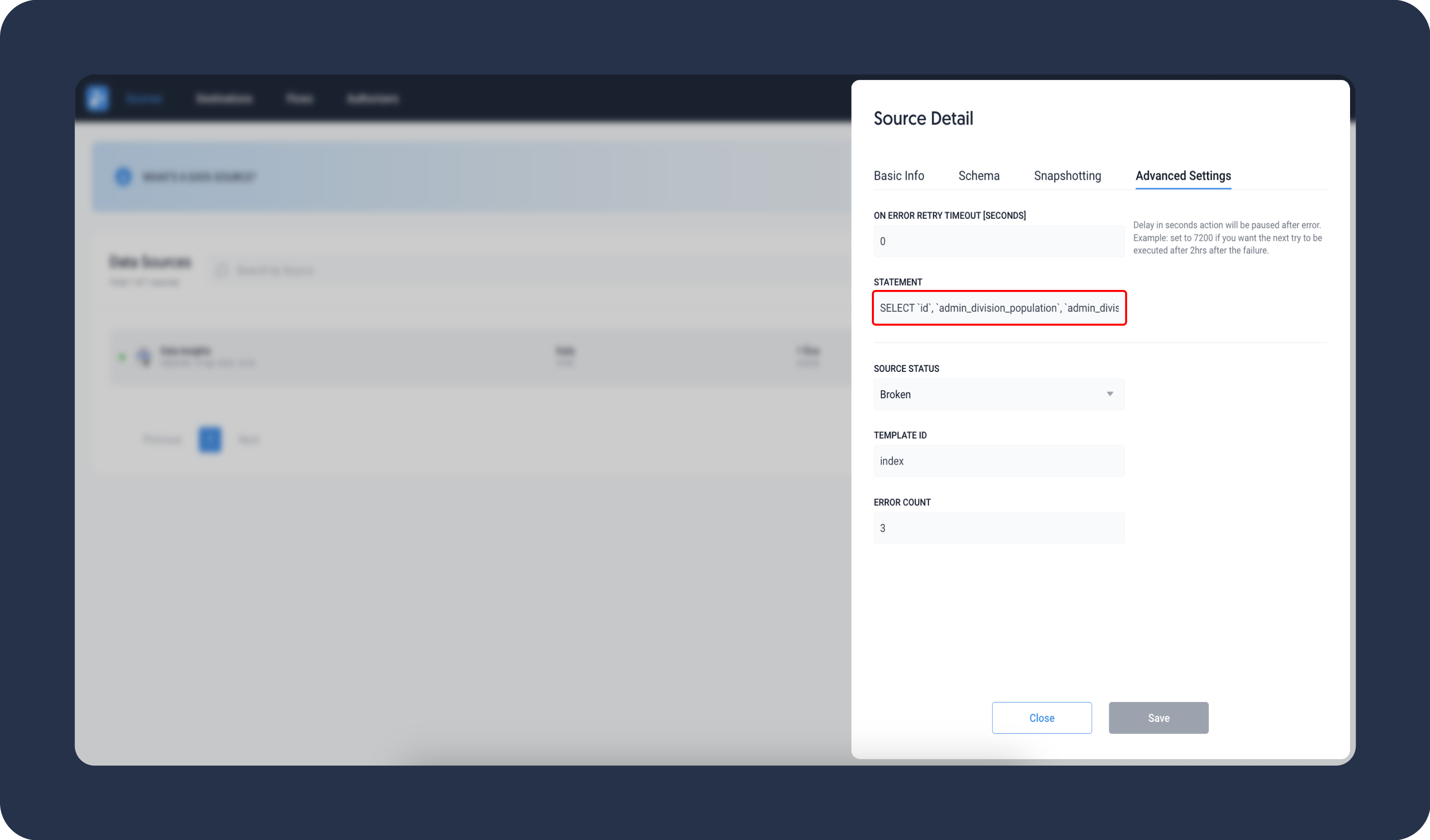The width and height of the screenshot is (1430, 840).
Task: Click the blurred info icon in banner
Action: click(123, 177)
